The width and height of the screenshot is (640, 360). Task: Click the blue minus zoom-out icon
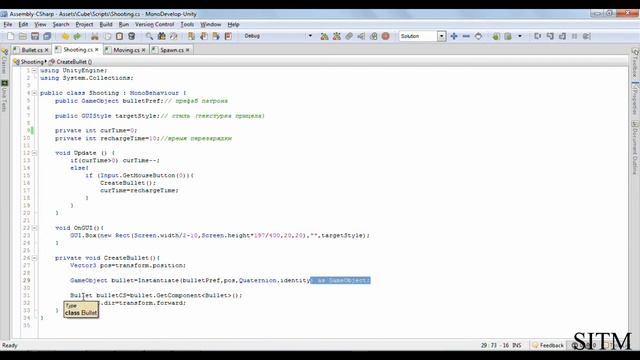point(466,36)
